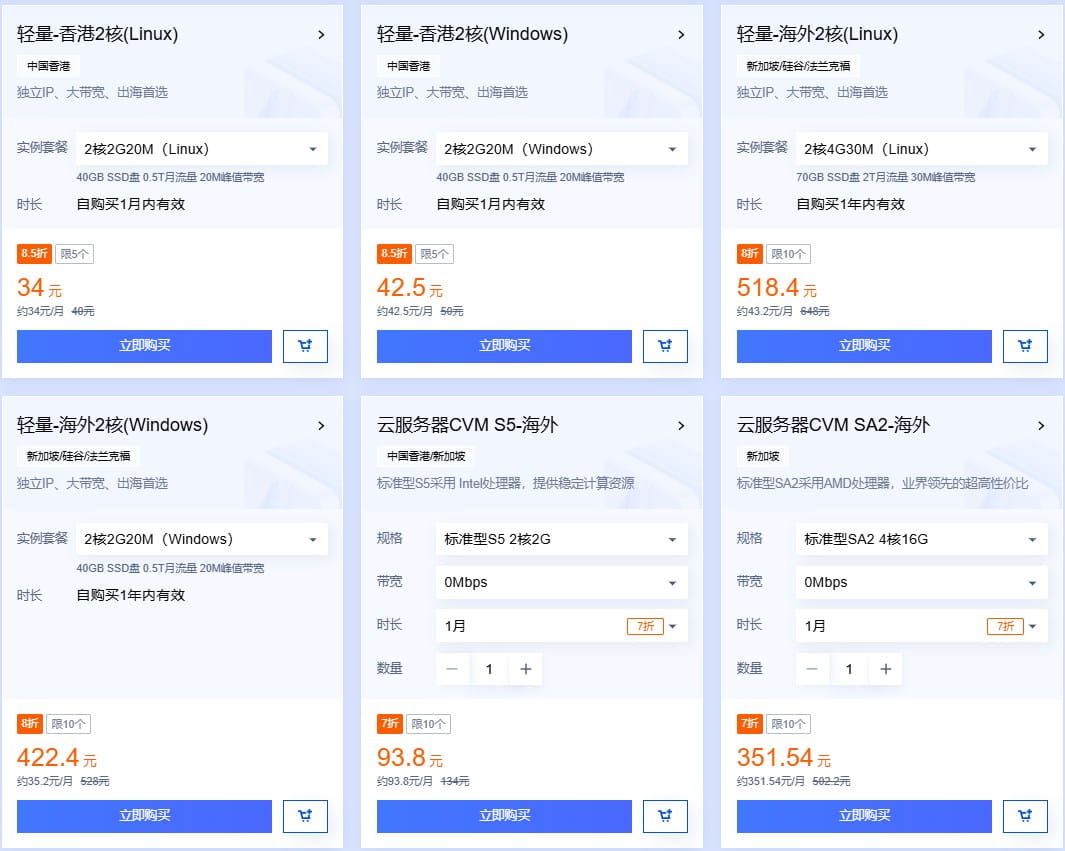Click the cart icon for 云服务器CVM SA2-海外
Viewport: 1065px width, 851px height.
click(x=1024, y=816)
